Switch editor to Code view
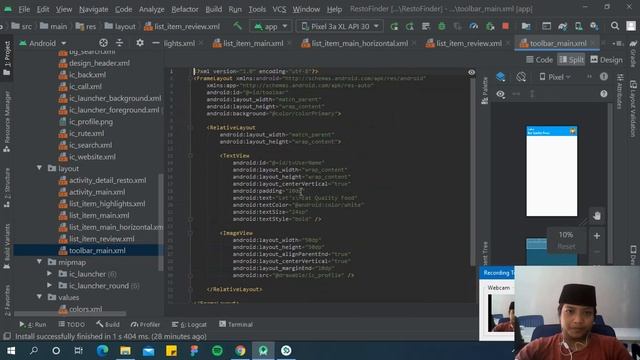The width and height of the screenshot is (640, 360). pyautogui.click(x=540, y=60)
